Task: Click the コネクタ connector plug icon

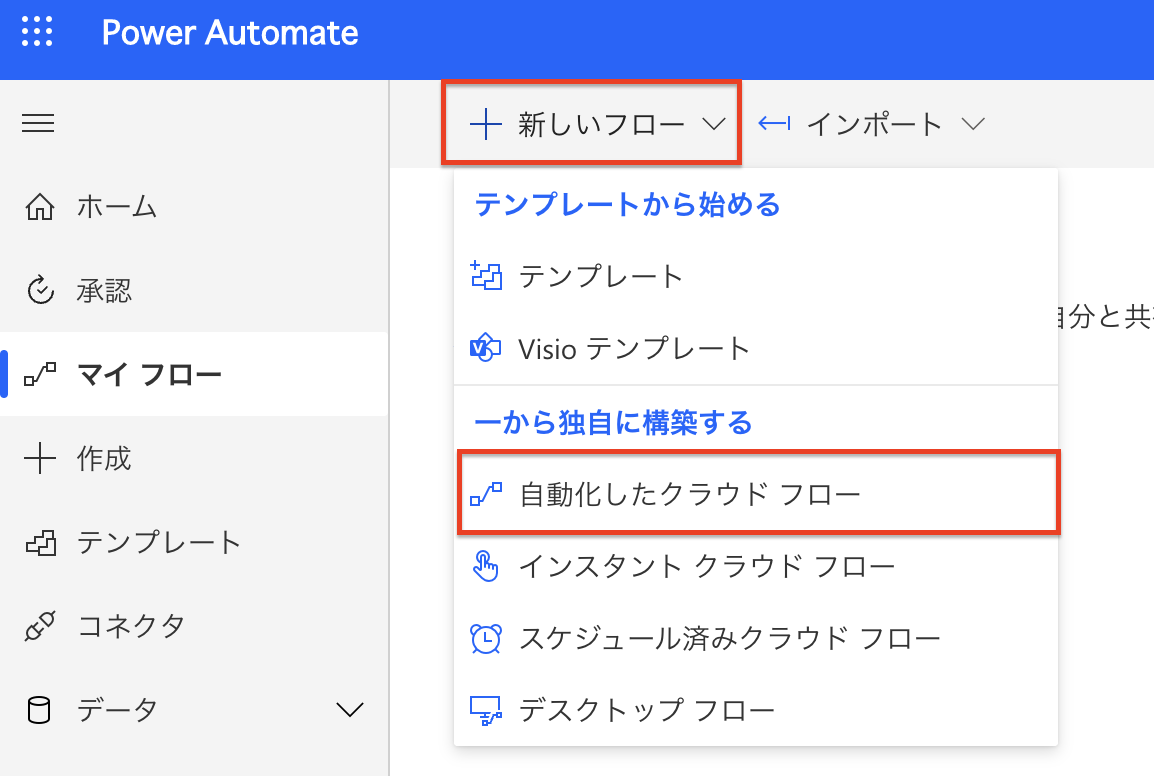Action: pos(40,627)
